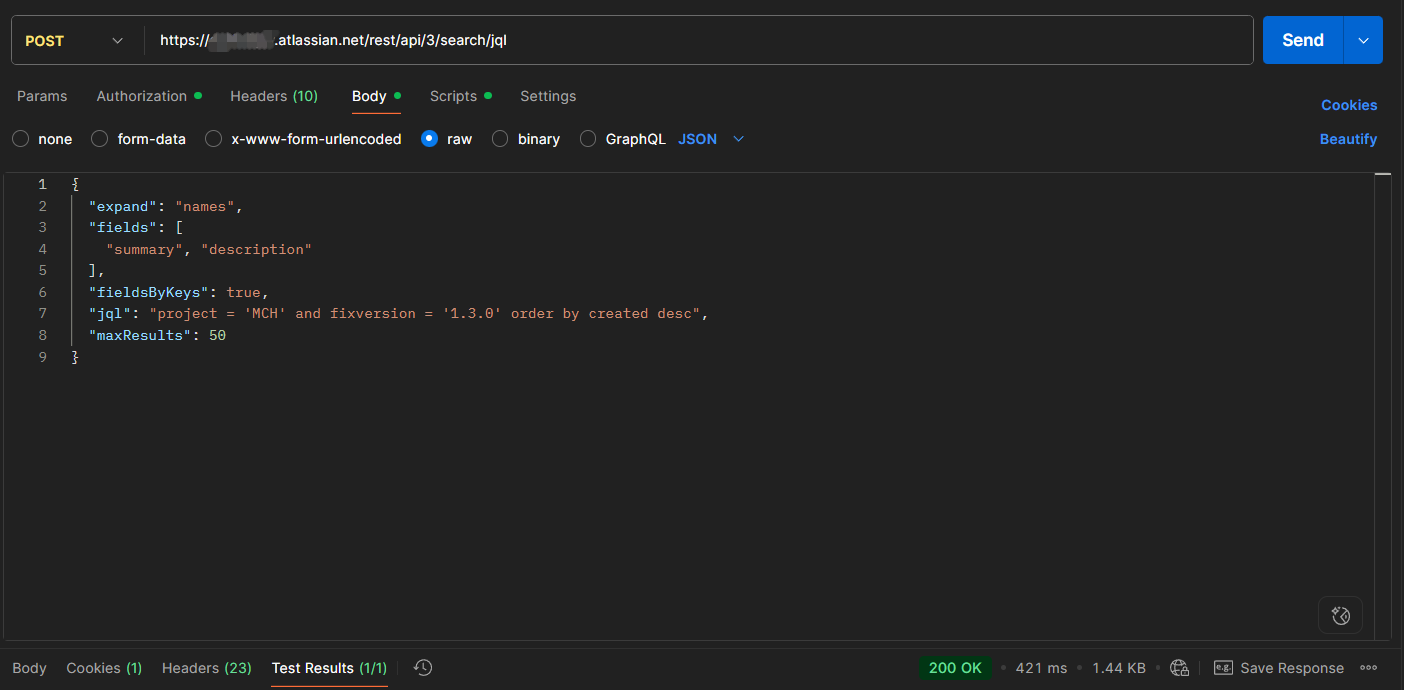Click the editor vertical scrollbar
Viewport: 1404px width, 690px height.
1383,400
